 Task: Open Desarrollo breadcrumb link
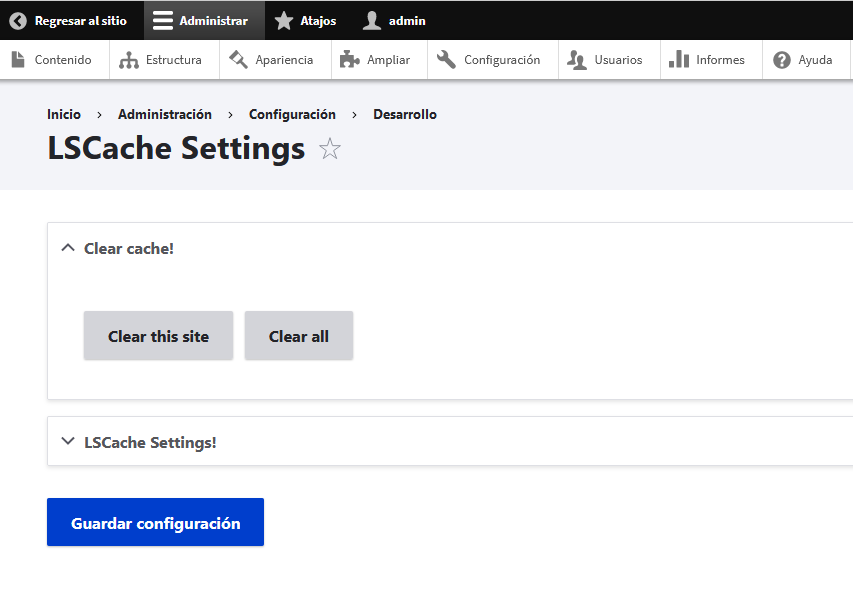point(405,114)
